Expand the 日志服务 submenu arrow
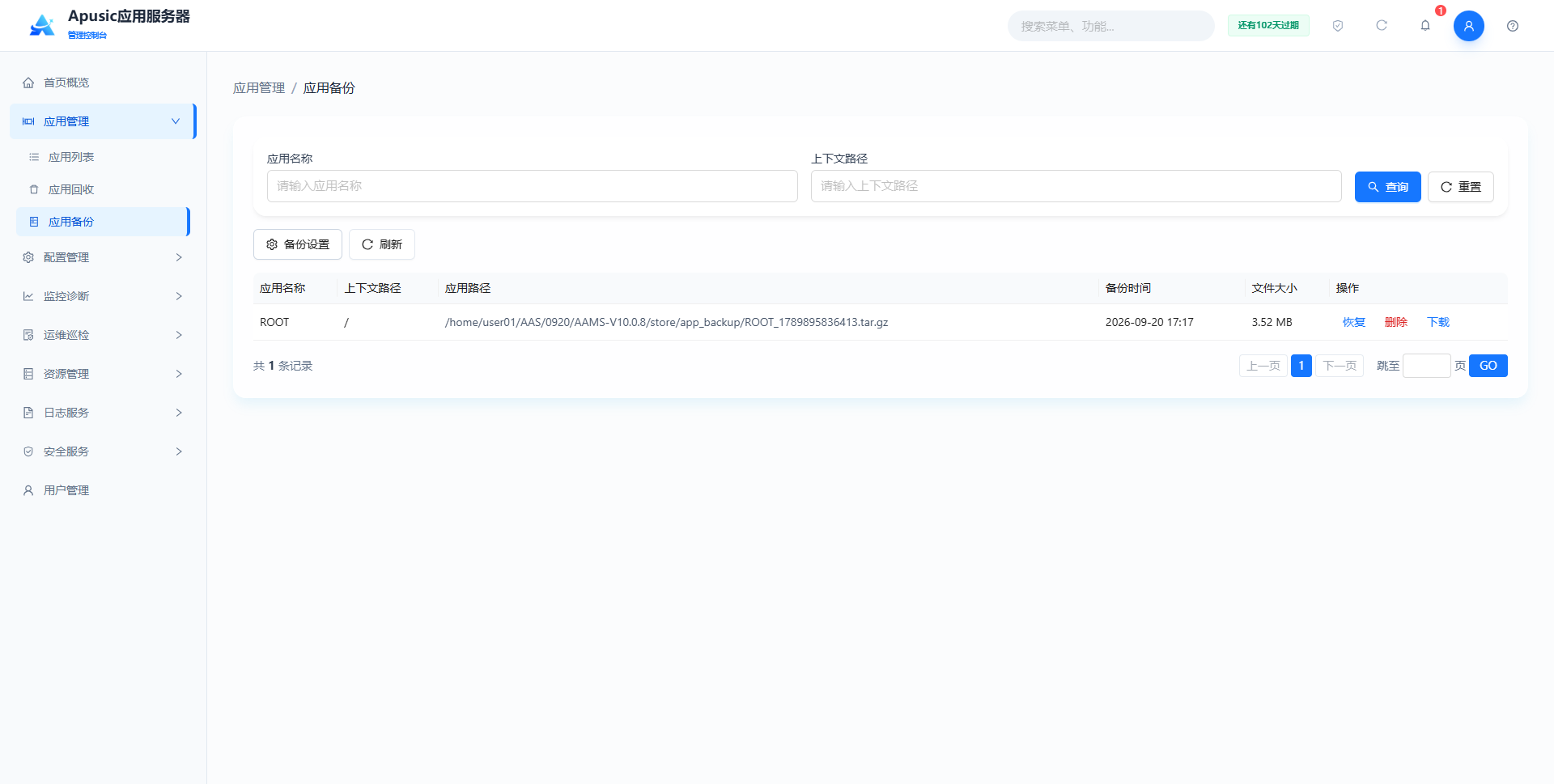This screenshot has width=1554, height=784. pyautogui.click(x=179, y=413)
